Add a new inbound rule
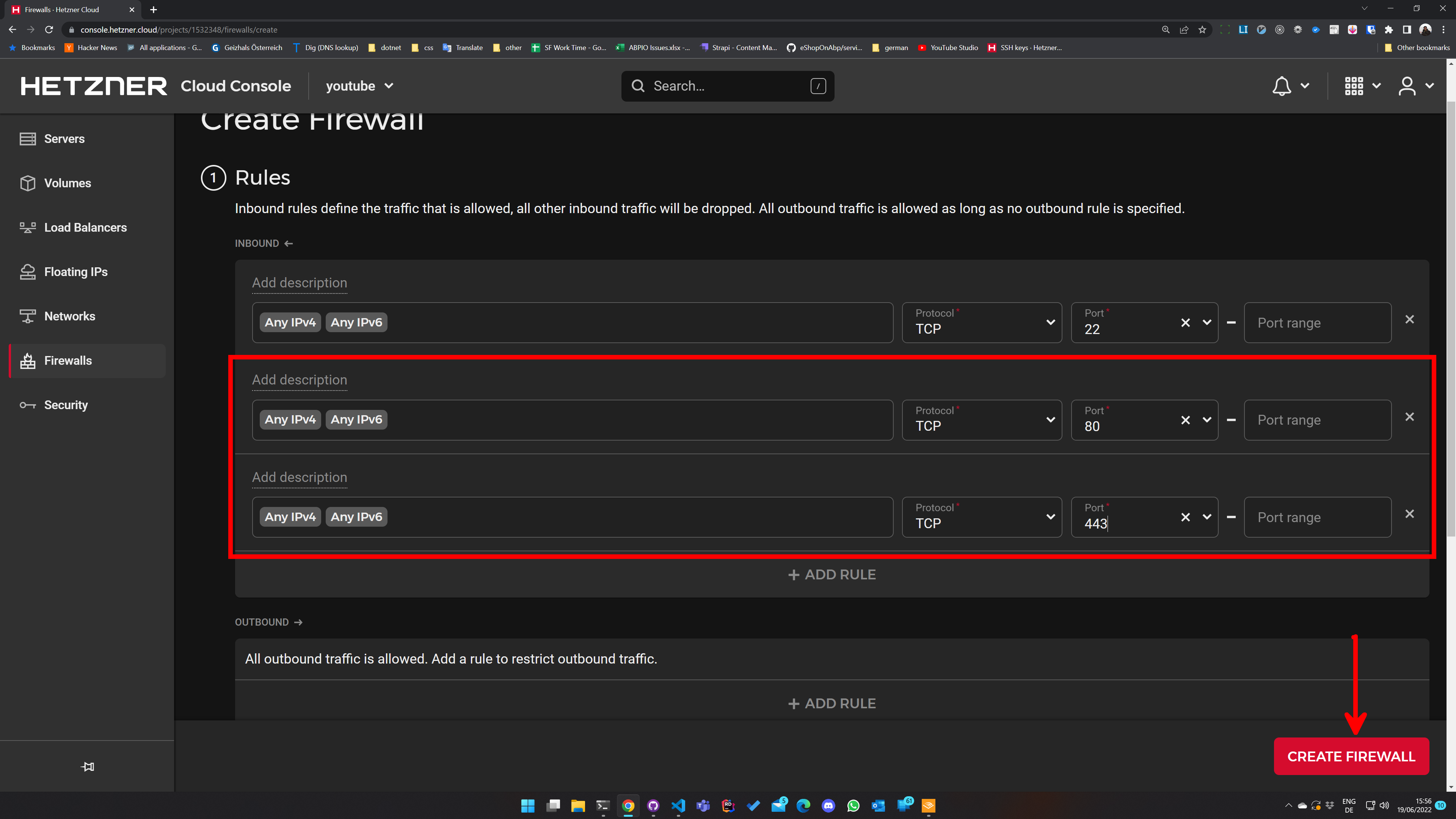Image resolution: width=1456 pixels, height=819 pixels. coord(832,574)
